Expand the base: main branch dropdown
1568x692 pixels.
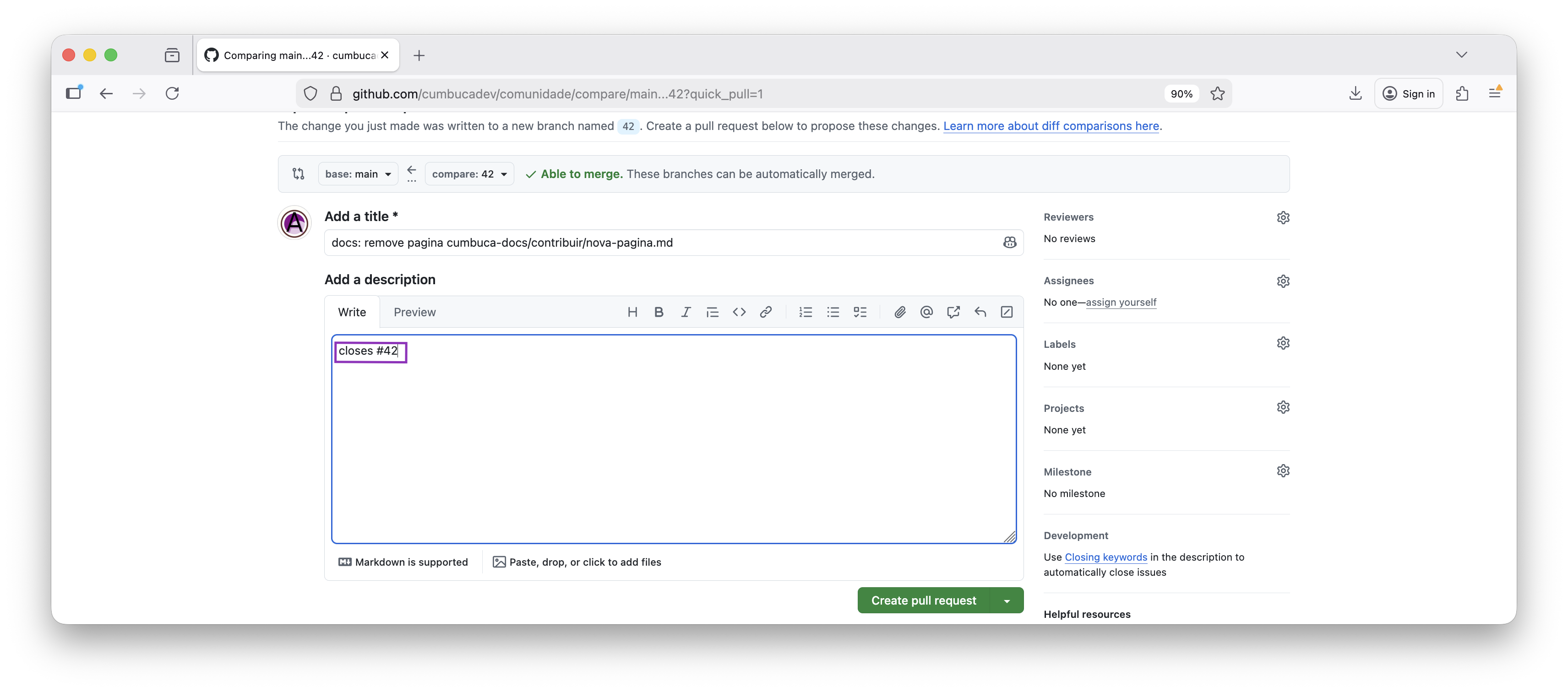(358, 174)
